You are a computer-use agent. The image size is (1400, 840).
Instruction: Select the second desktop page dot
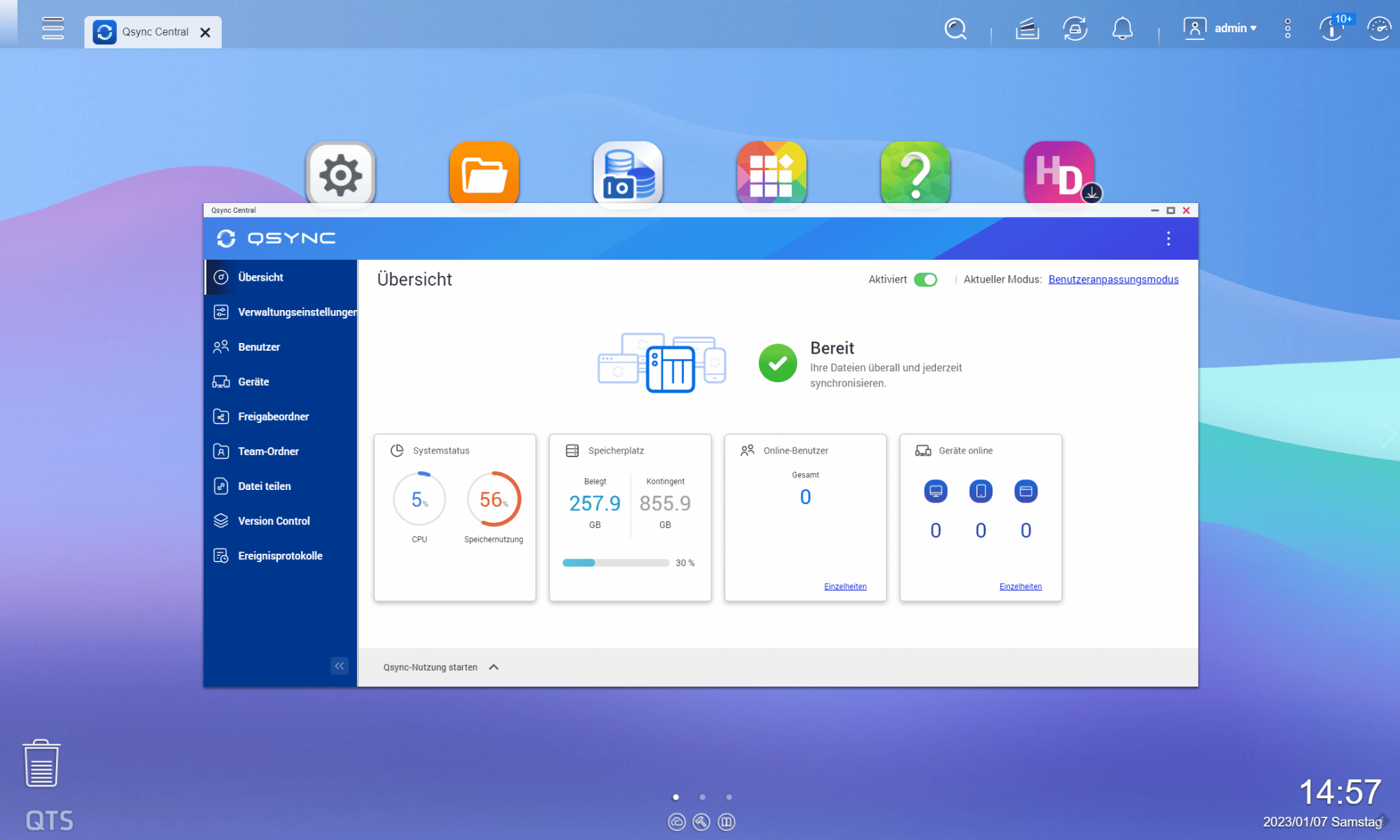pyautogui.click(x=702, y=797)
